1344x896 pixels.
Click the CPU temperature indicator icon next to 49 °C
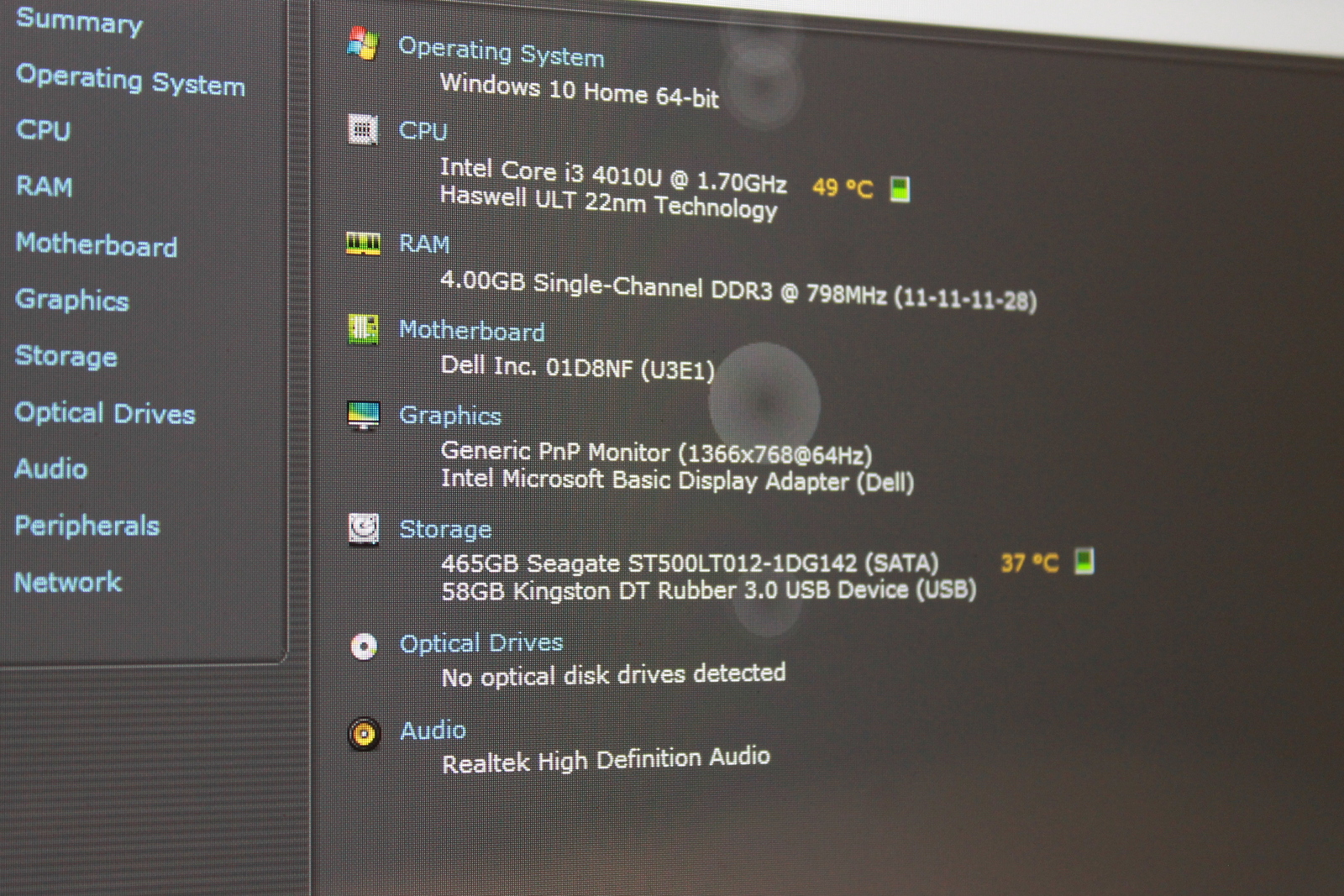tap(900, 189)
